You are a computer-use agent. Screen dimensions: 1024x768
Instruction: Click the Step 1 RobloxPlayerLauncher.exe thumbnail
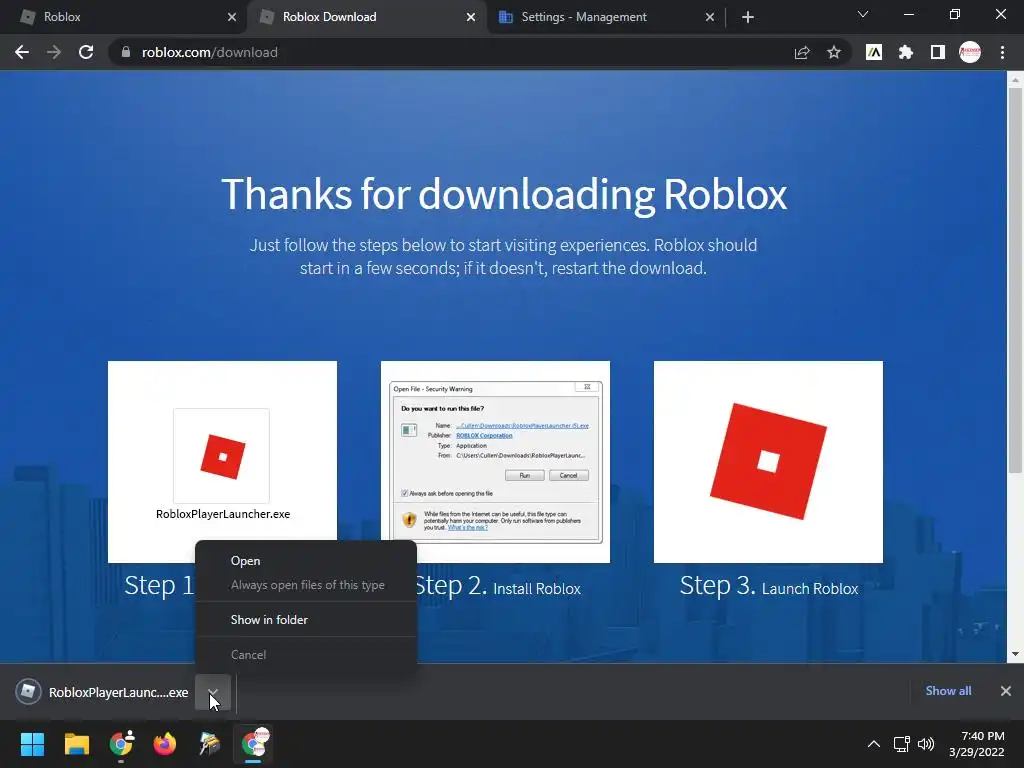click(222, 462)
